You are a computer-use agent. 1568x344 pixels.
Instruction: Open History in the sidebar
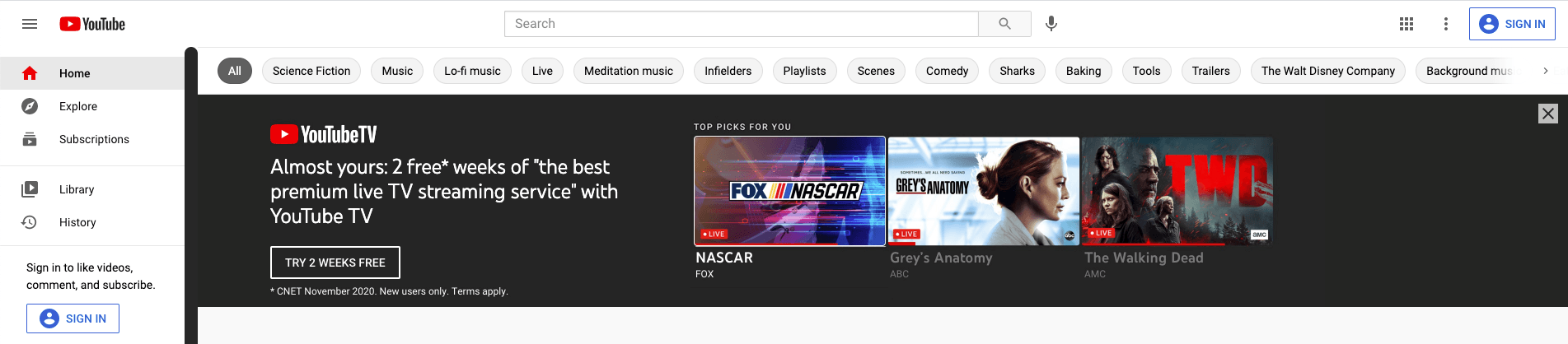(x=92, y=222)
